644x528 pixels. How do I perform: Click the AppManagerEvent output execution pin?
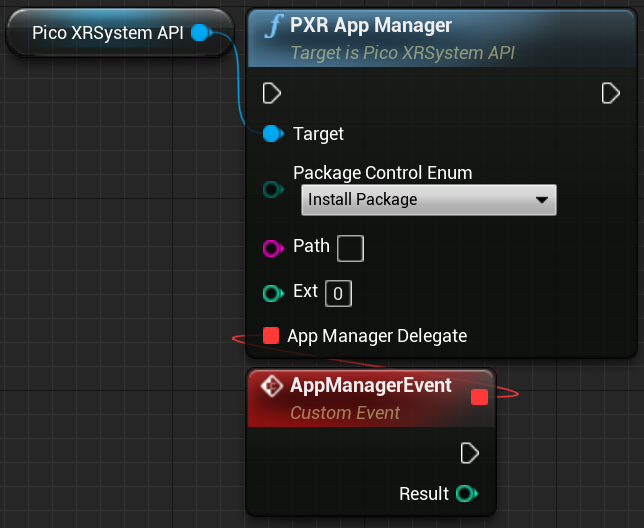click(x=469, y=453)
